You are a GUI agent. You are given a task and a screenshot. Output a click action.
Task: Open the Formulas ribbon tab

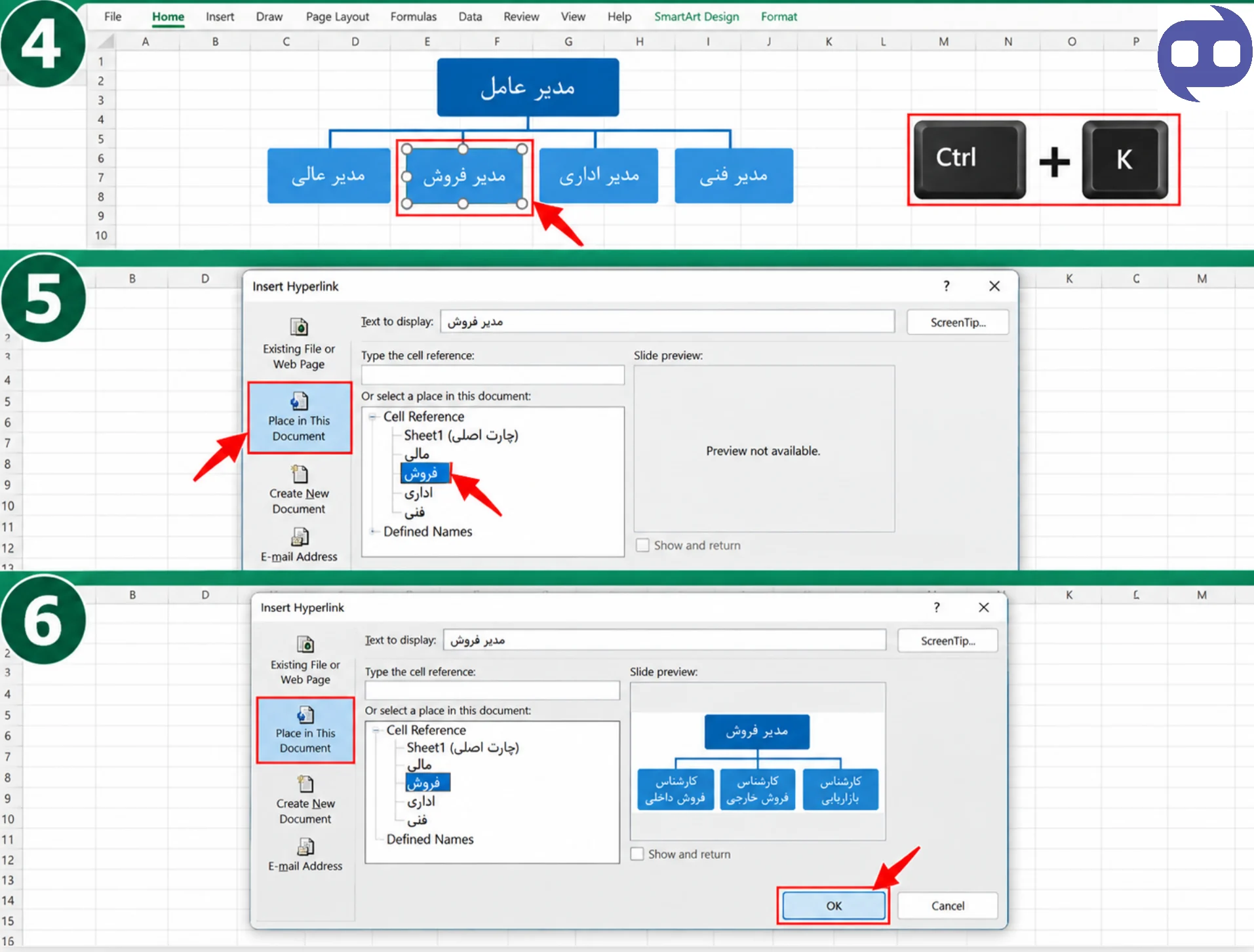point(413,16)
